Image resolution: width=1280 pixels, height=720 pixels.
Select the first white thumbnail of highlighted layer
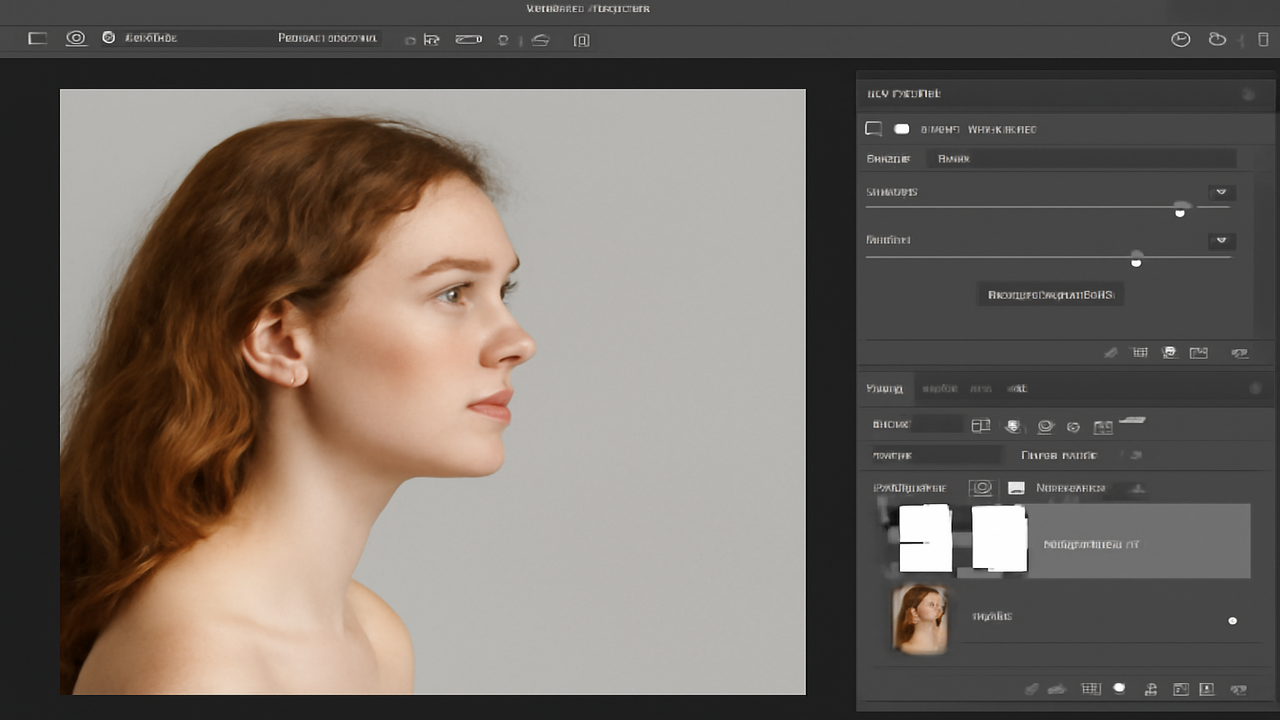click(x=925, y=538)
